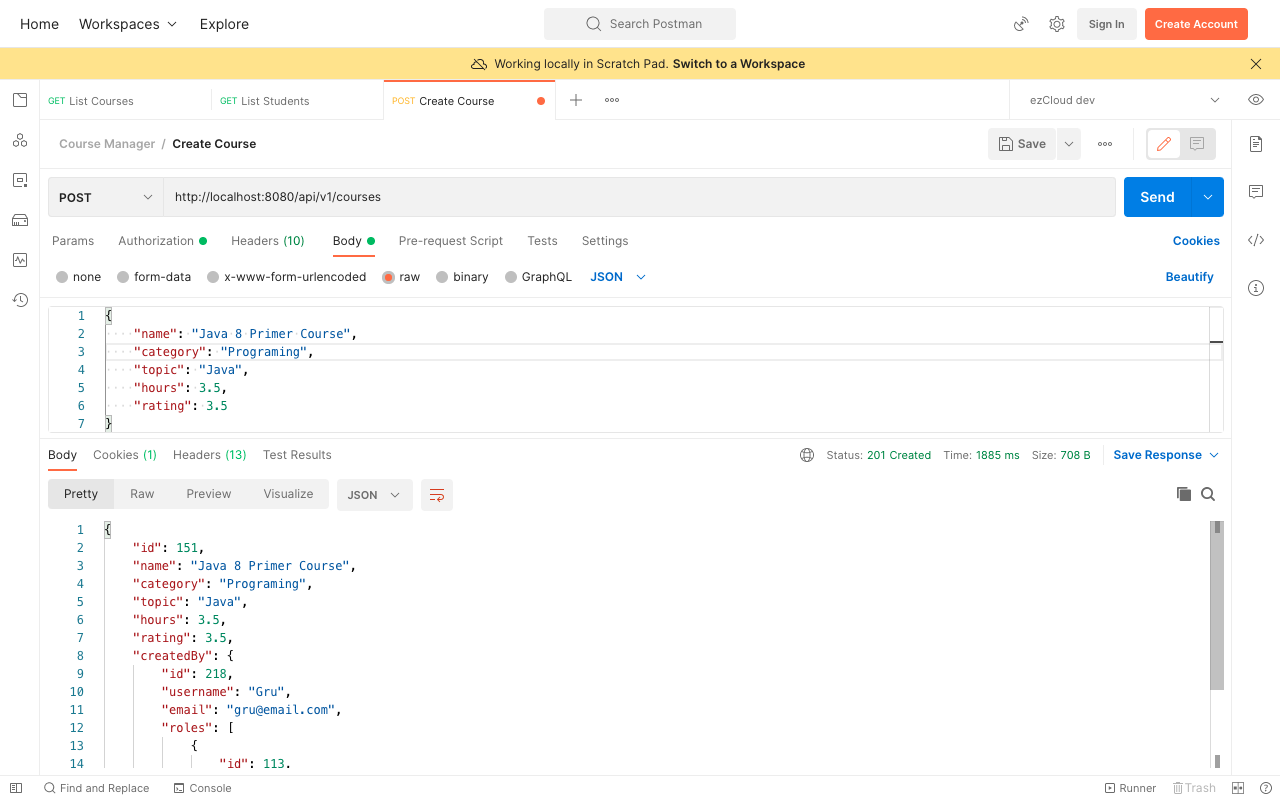Toggle sidebar icon in status bar
The width and height of the screenshot is (1280, 800).
coord(16,788)
